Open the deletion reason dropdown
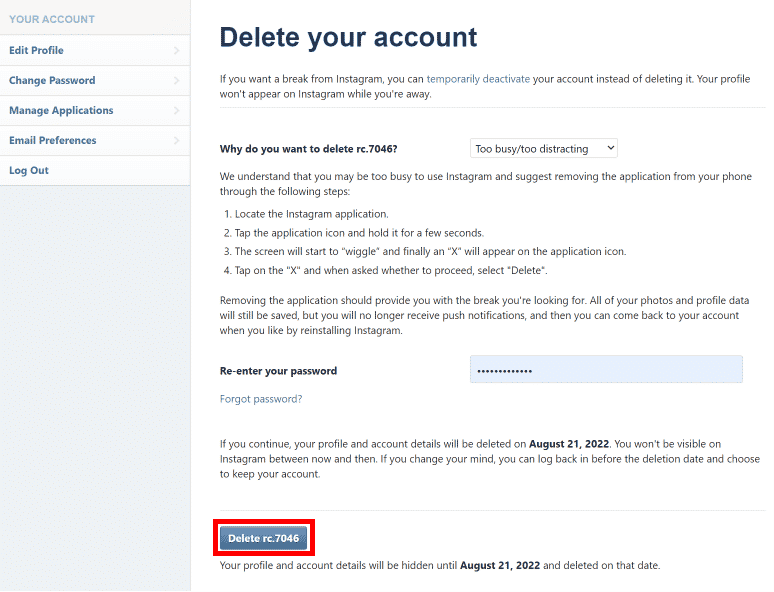 click(x=543, y=149)
